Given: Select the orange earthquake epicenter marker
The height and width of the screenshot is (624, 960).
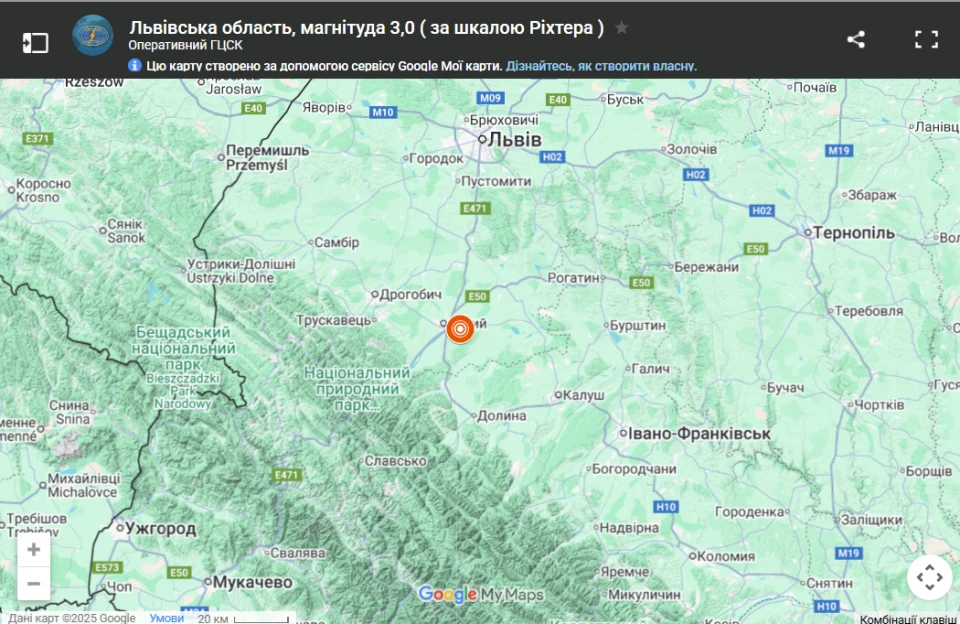Looking at the screenshot, I should 460,329.
